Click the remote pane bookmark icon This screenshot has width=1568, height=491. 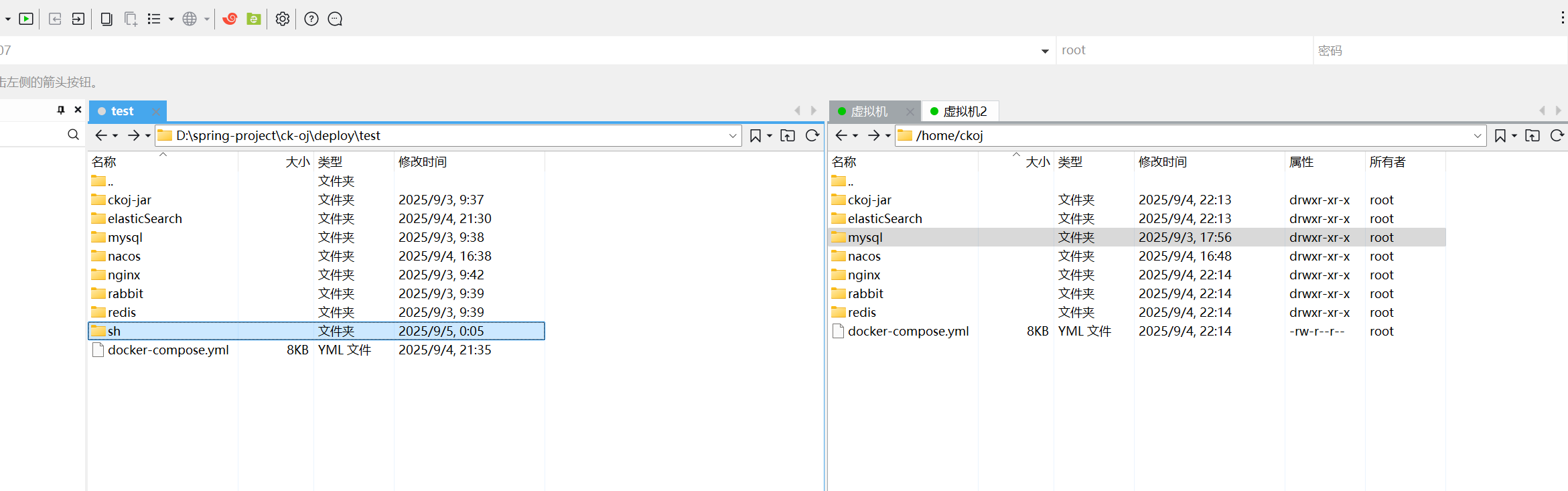tap(1500, 135)
